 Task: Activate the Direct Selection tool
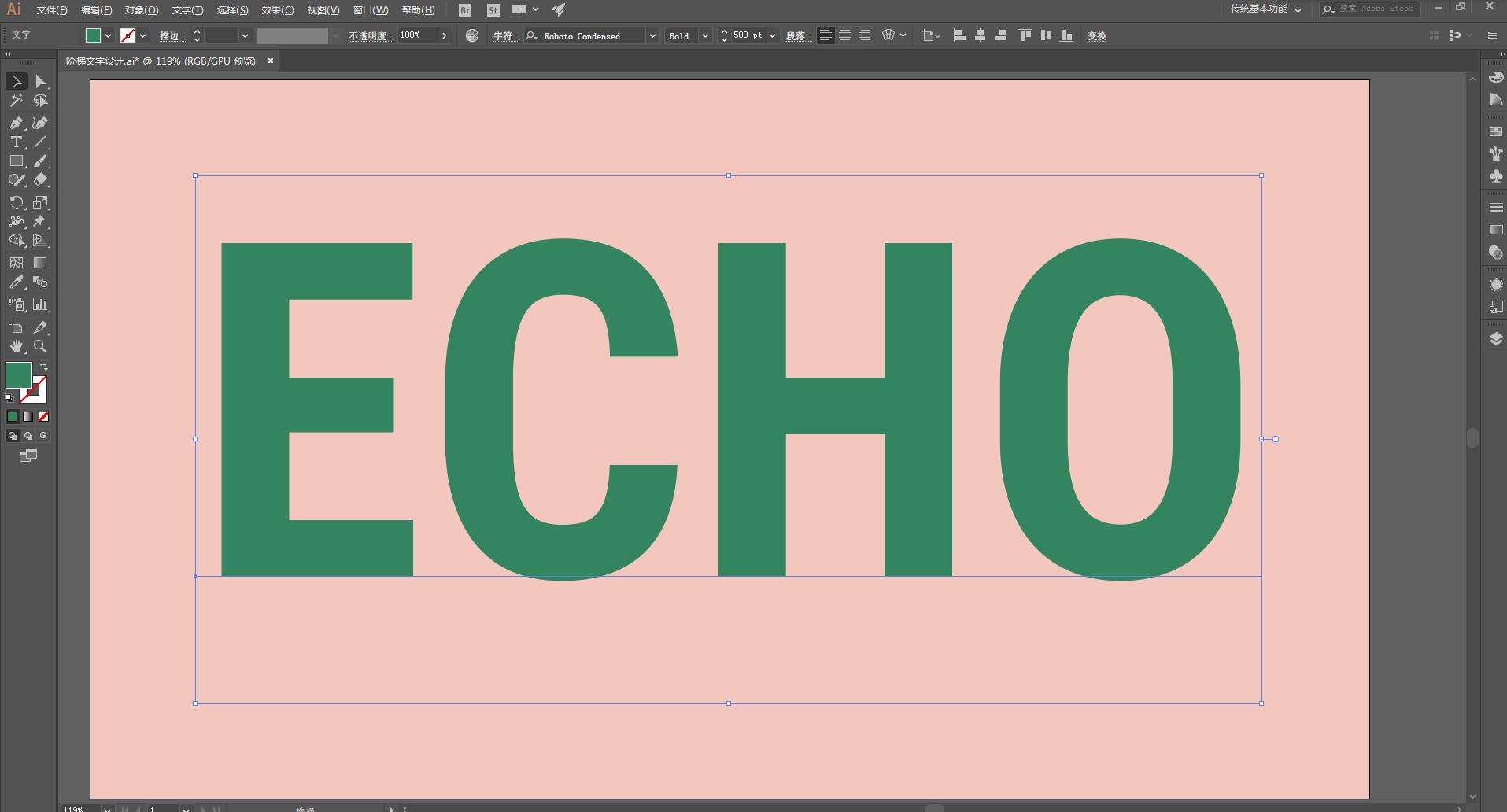click(40, 82)
